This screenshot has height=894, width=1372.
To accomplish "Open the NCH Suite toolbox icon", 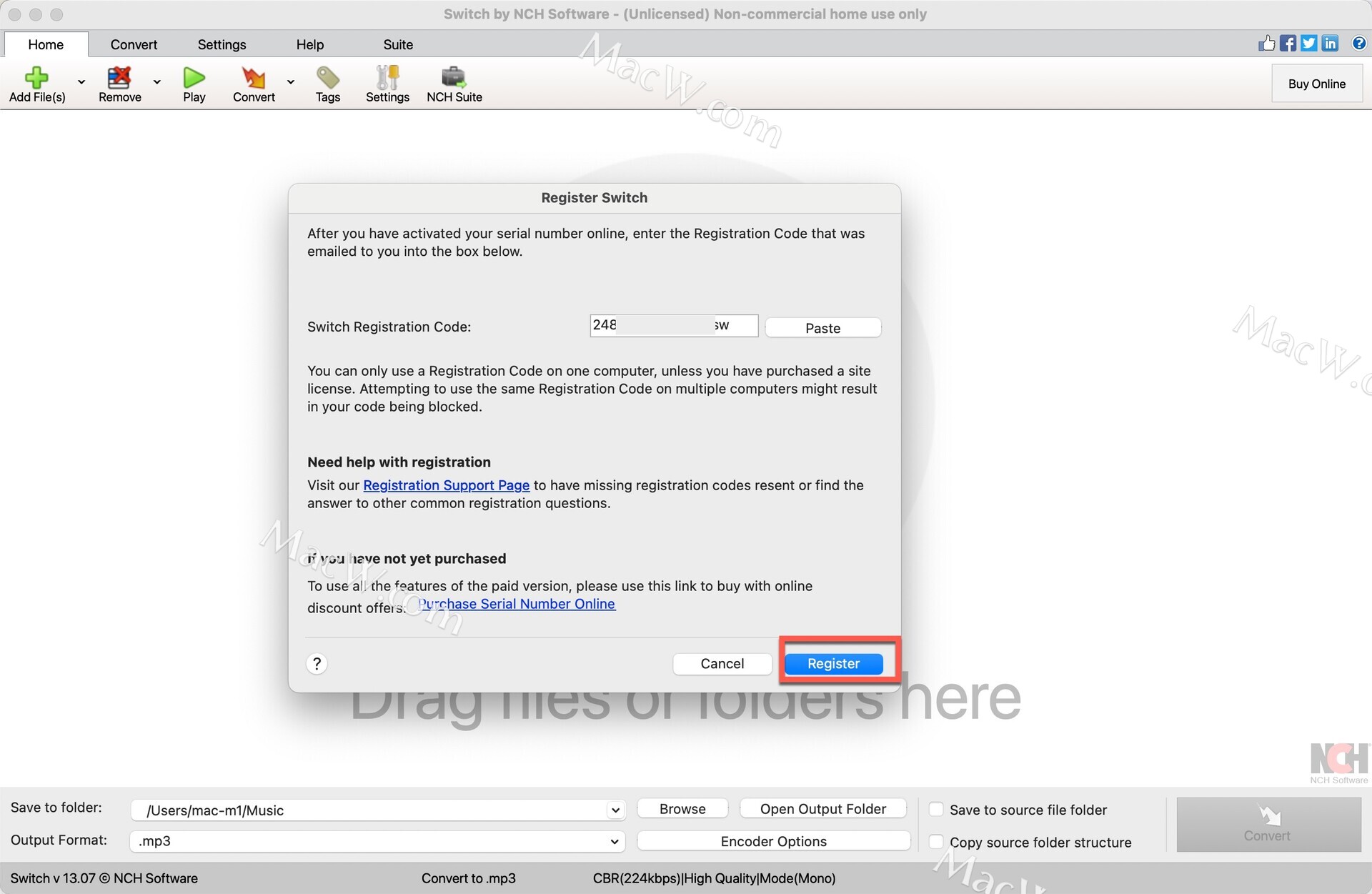I will (454, 77).
